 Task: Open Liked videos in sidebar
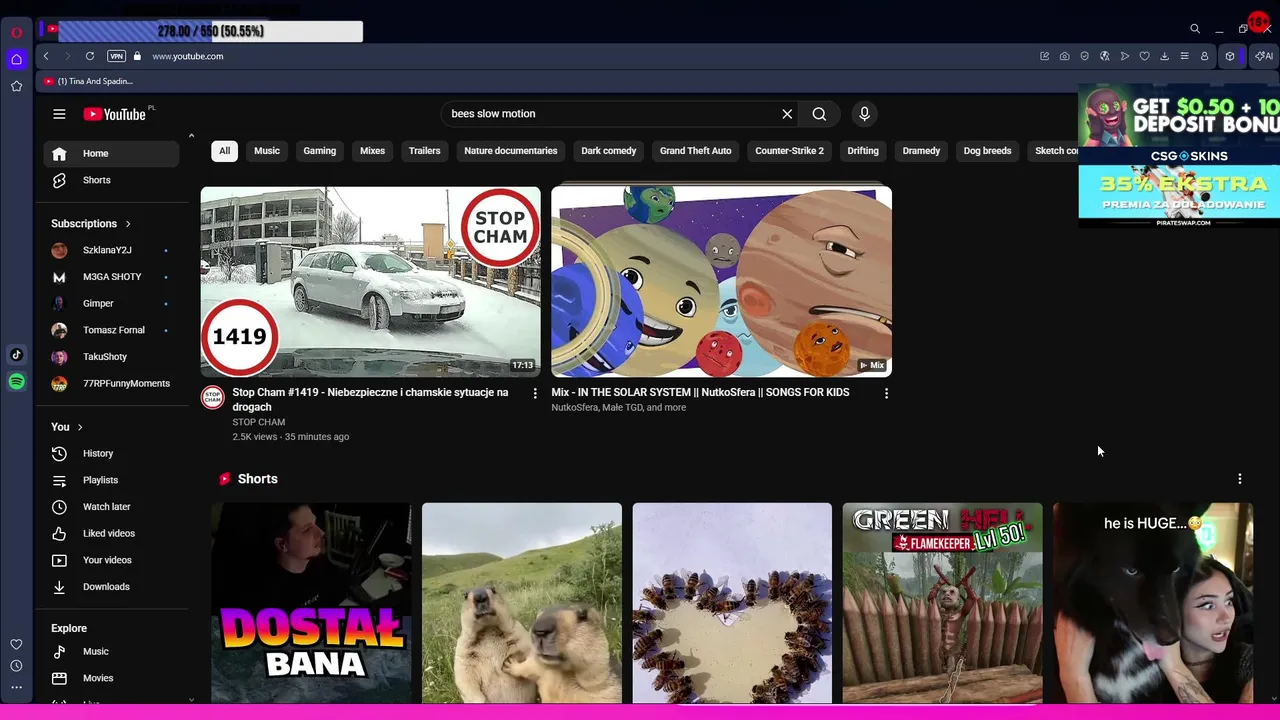pyautogui.click(x=111, y=534)
